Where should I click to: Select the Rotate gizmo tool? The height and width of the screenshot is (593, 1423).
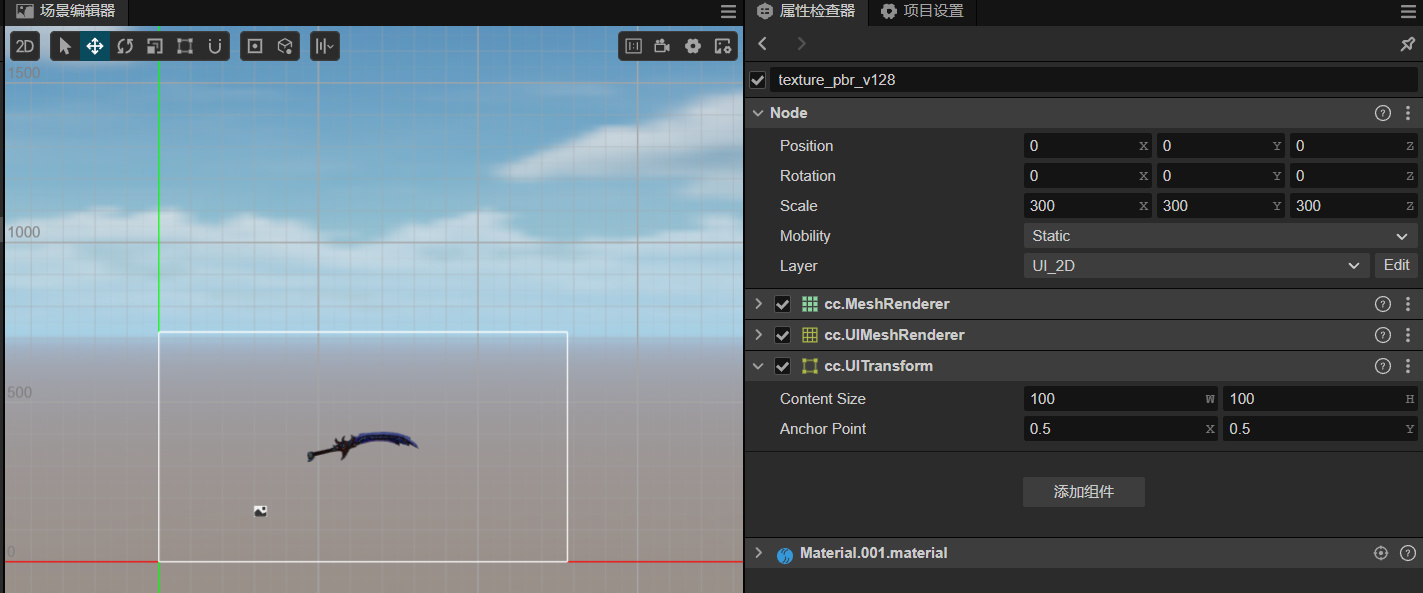[x=125, y=46]
